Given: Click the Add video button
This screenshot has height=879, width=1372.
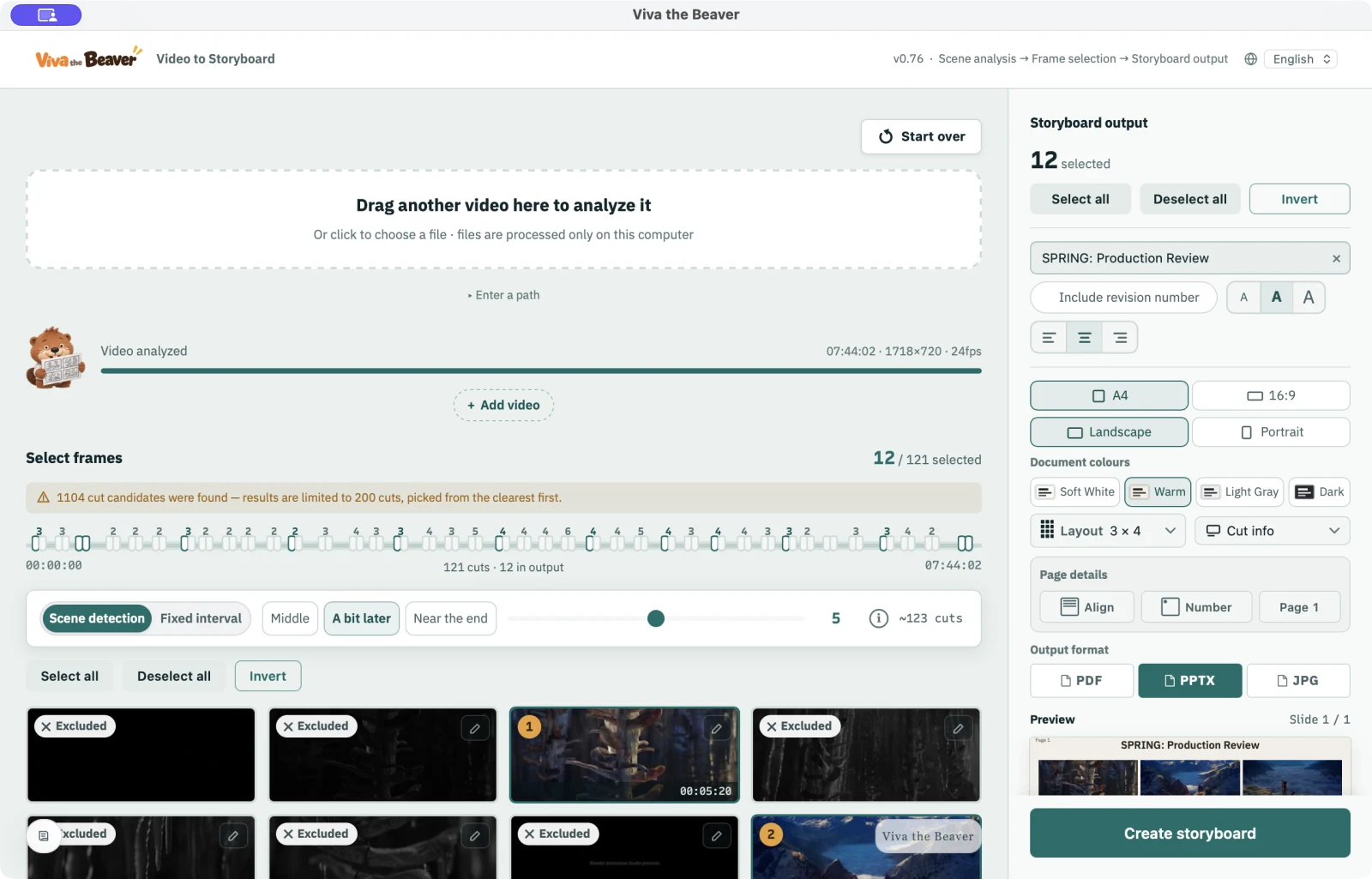Looking at the screenshot, I should point(504,406).
